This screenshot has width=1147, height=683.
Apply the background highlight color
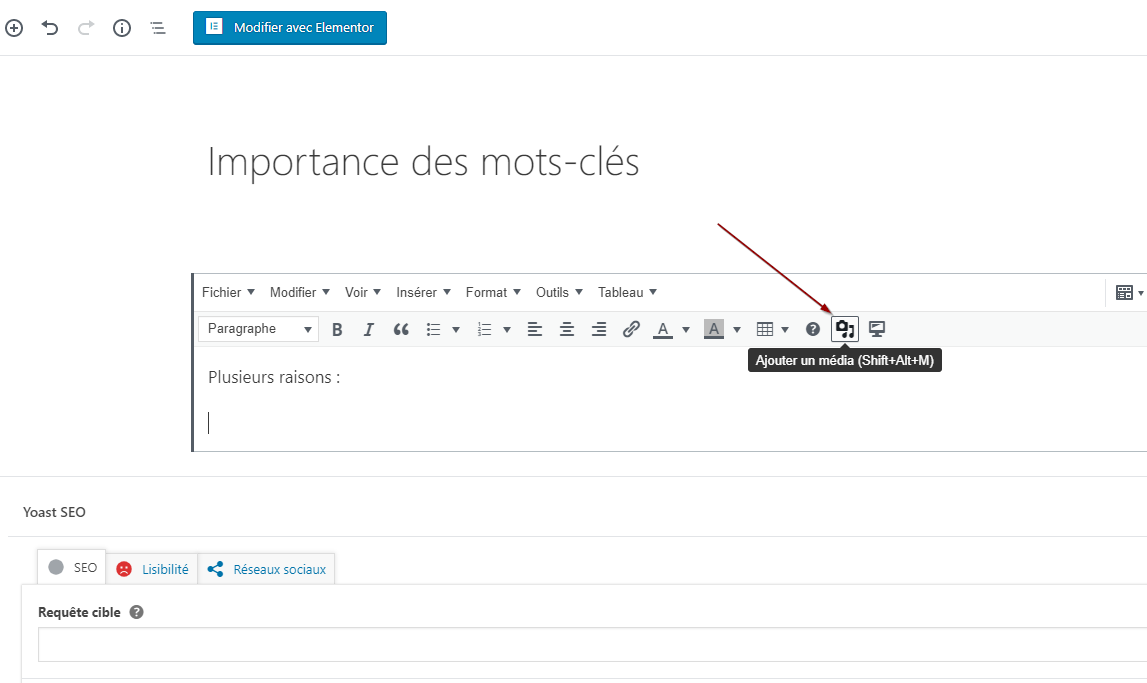713,329
